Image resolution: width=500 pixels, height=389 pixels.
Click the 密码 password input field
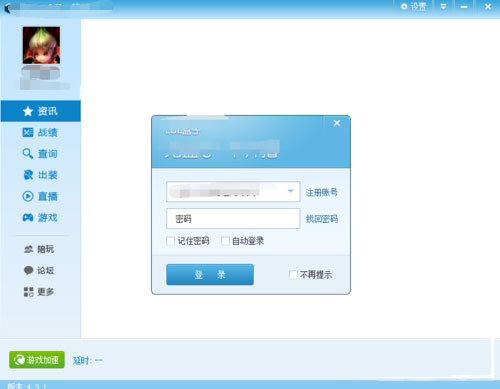(233, 219)
